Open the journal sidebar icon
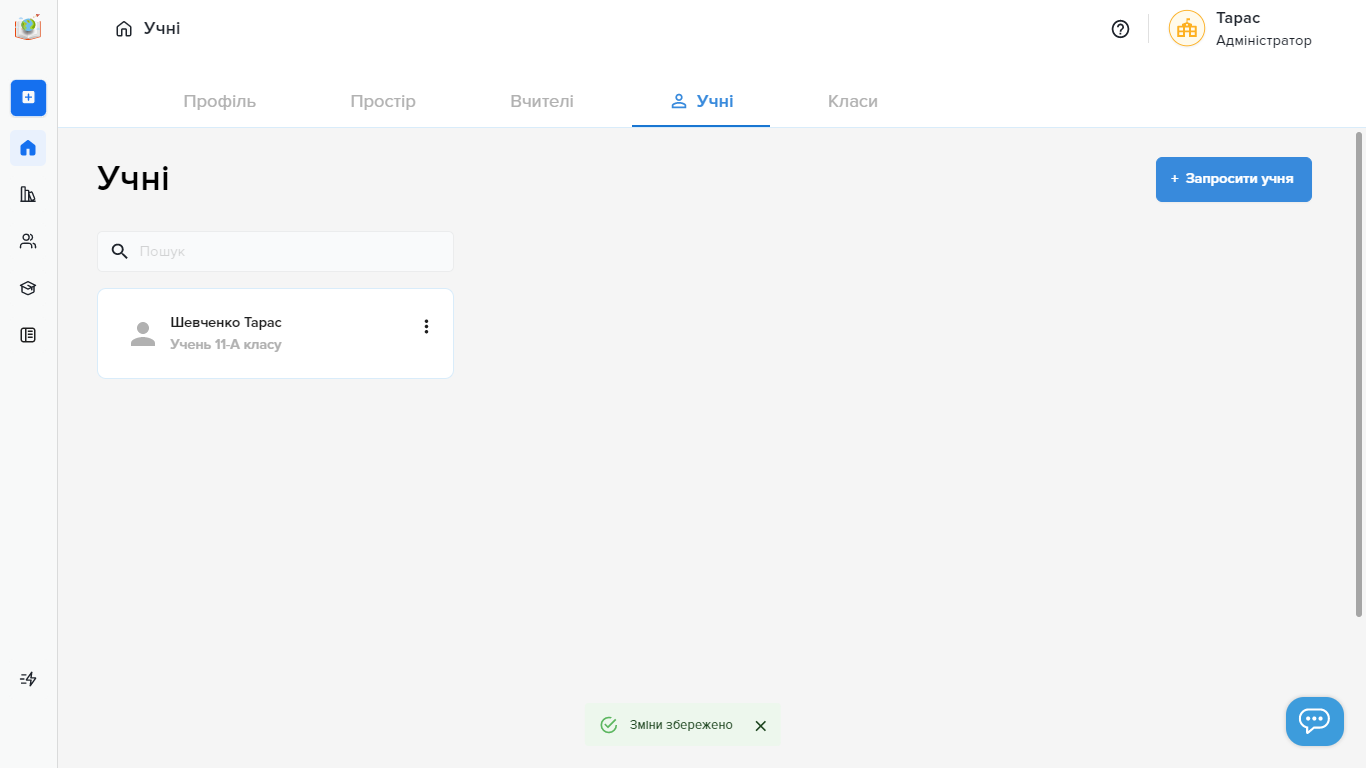This screenshot has height=768, width=1366. [x=28, y=335]
